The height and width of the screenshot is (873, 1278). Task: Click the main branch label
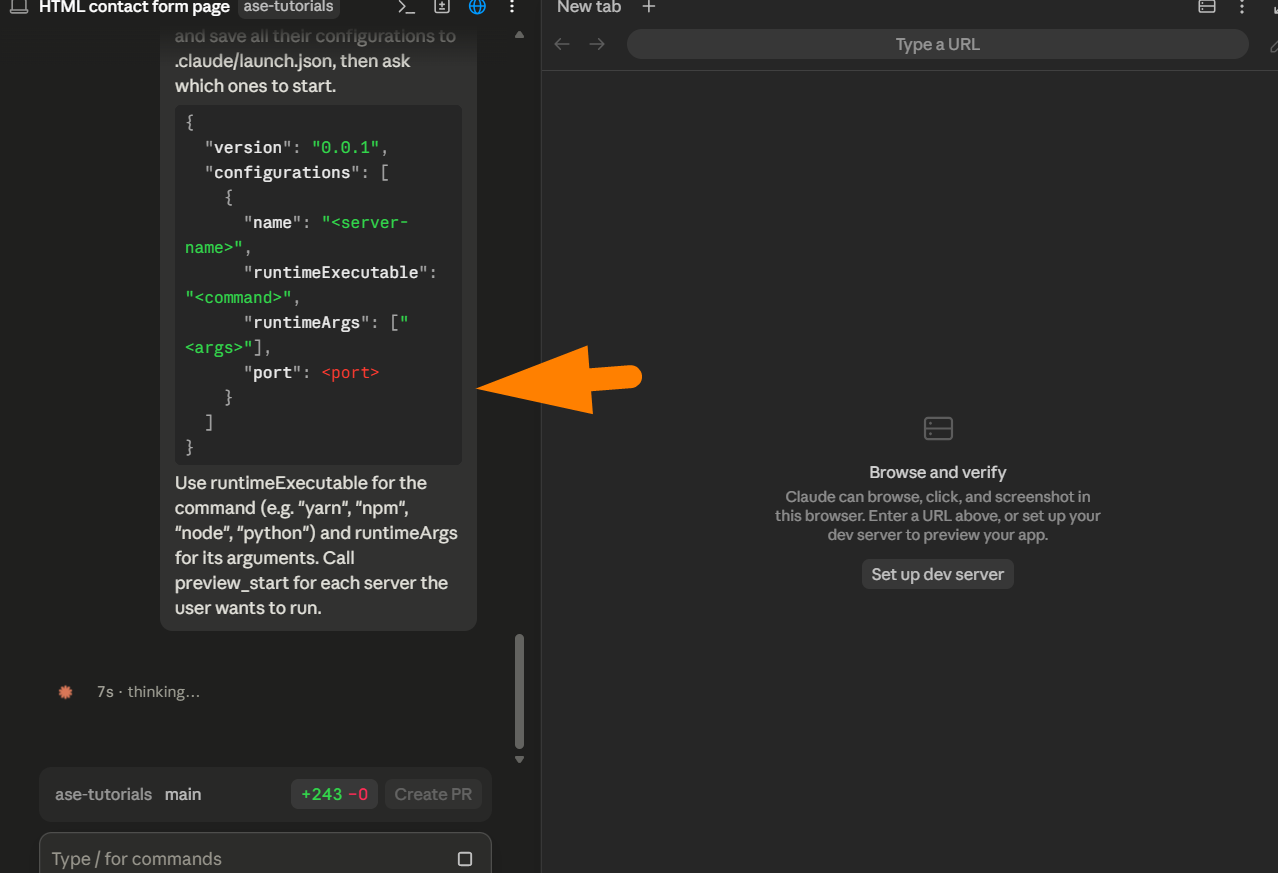pos(183,794)
